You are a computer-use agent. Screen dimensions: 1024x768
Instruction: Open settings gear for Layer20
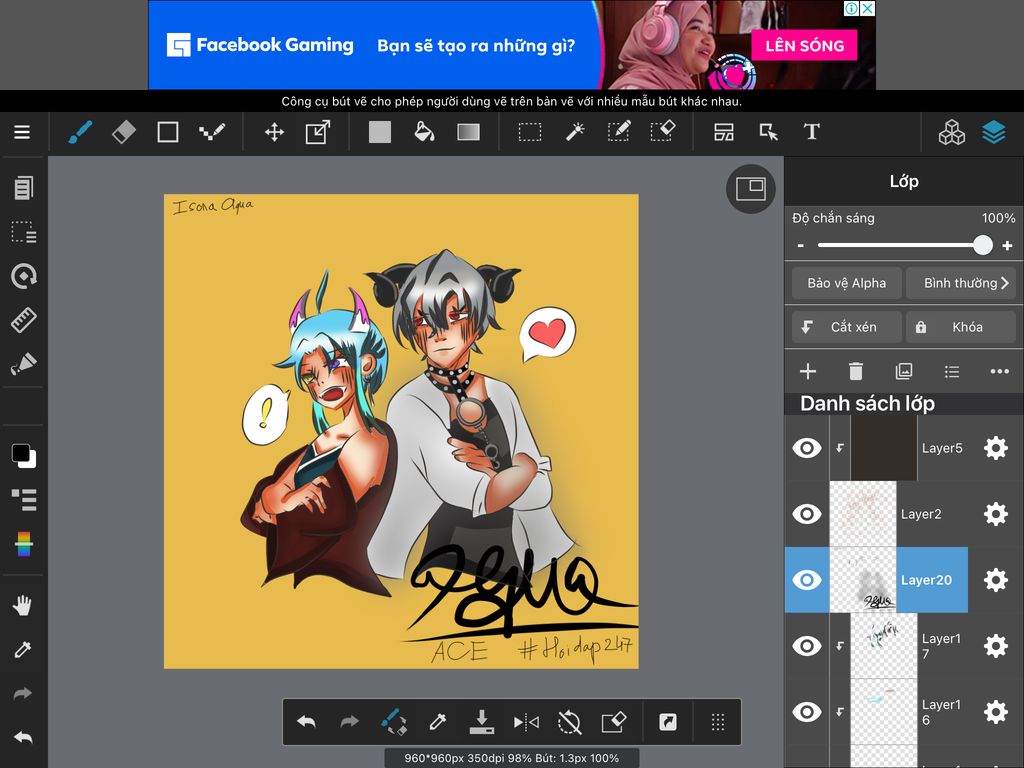click(x=995, y=580)
